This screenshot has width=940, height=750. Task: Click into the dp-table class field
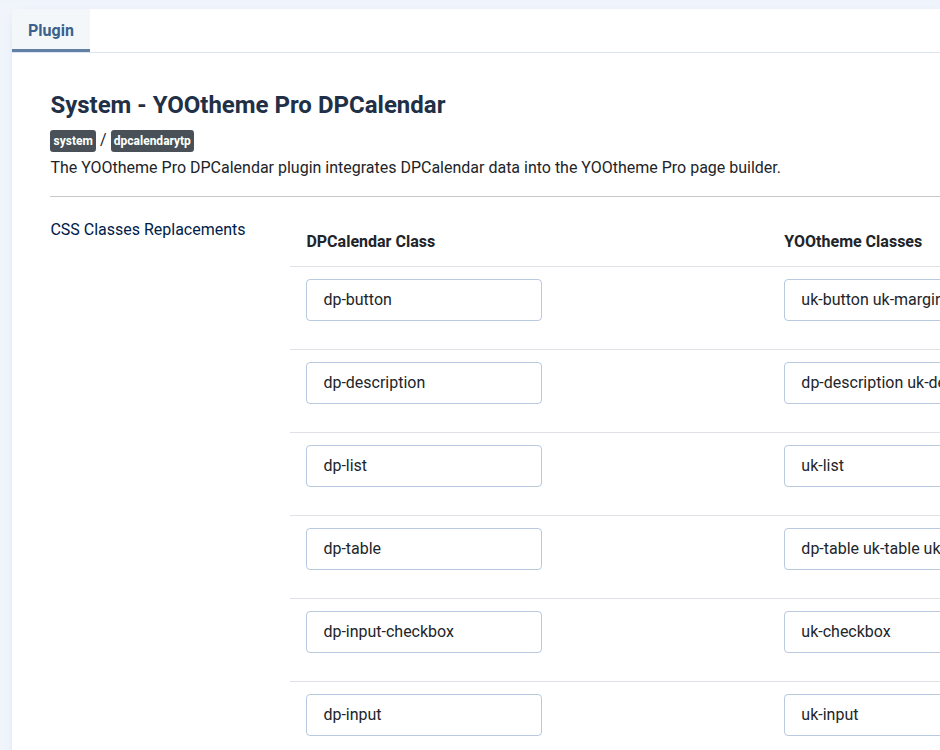[x=423, y=549]
